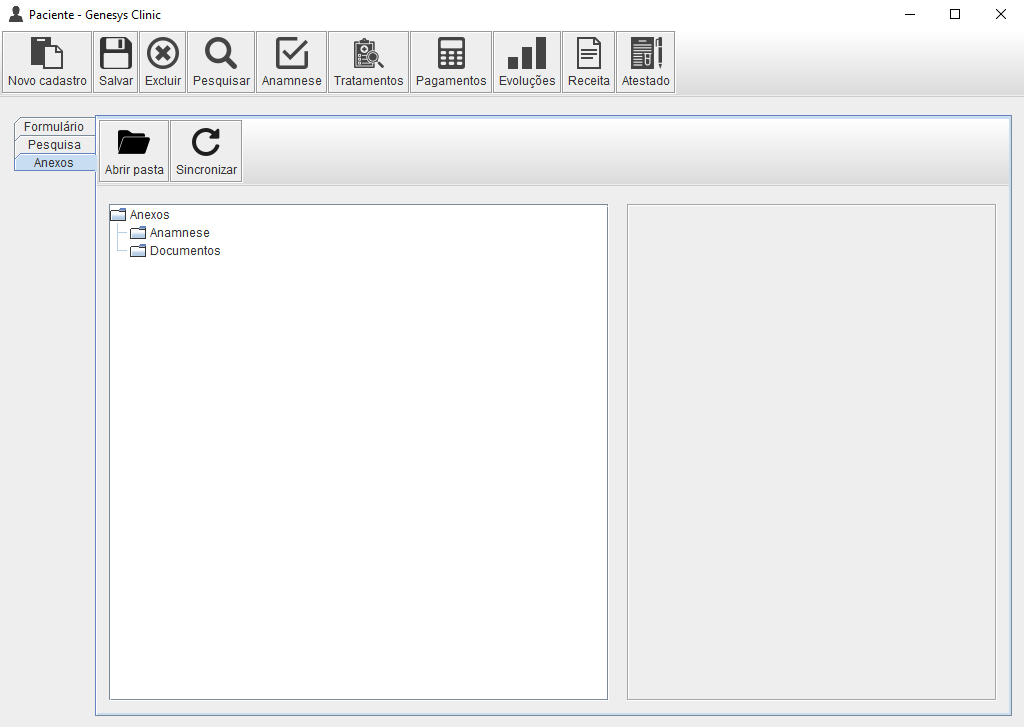Switch to the Formulário tab
Viewport: 1024px width, 727px height.
(x=54, y=127)
